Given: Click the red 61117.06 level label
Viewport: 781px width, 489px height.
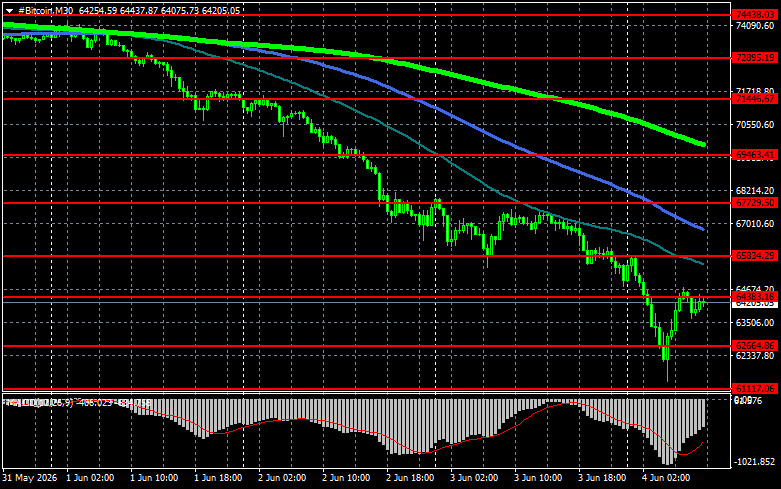Looking at the screenshot, I should [755, 388].
